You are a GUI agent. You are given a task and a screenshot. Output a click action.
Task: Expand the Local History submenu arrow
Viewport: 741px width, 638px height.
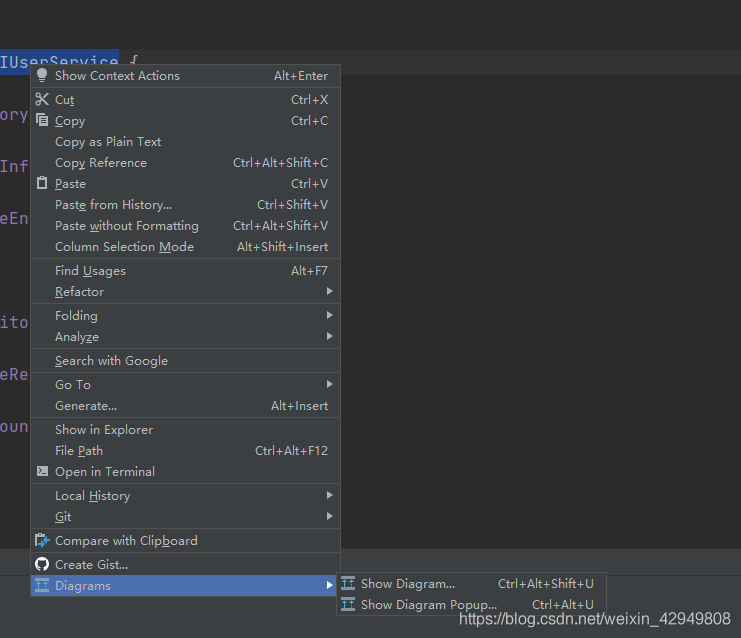click(329, 495)
